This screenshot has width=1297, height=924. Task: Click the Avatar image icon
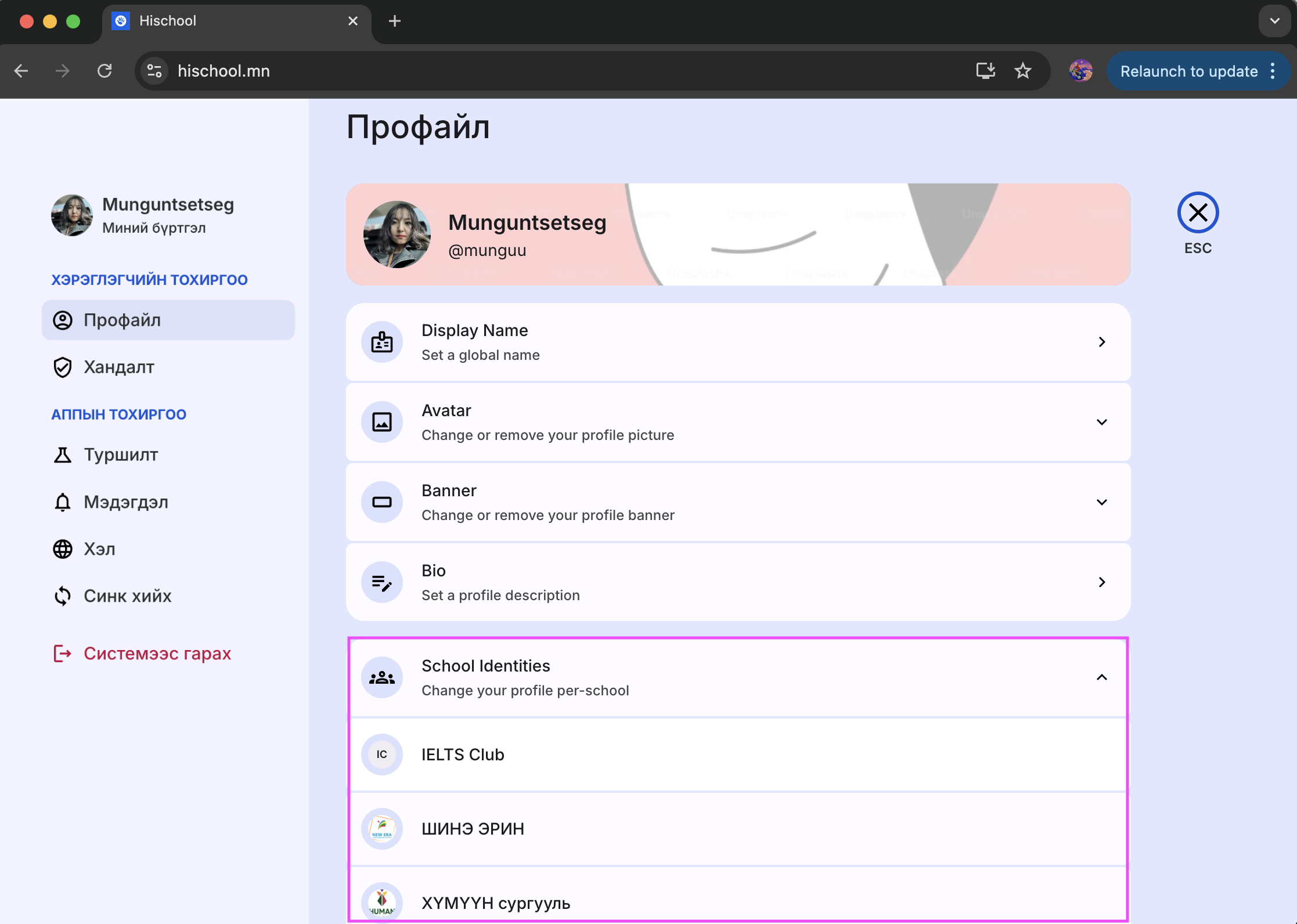click(381, 422)
